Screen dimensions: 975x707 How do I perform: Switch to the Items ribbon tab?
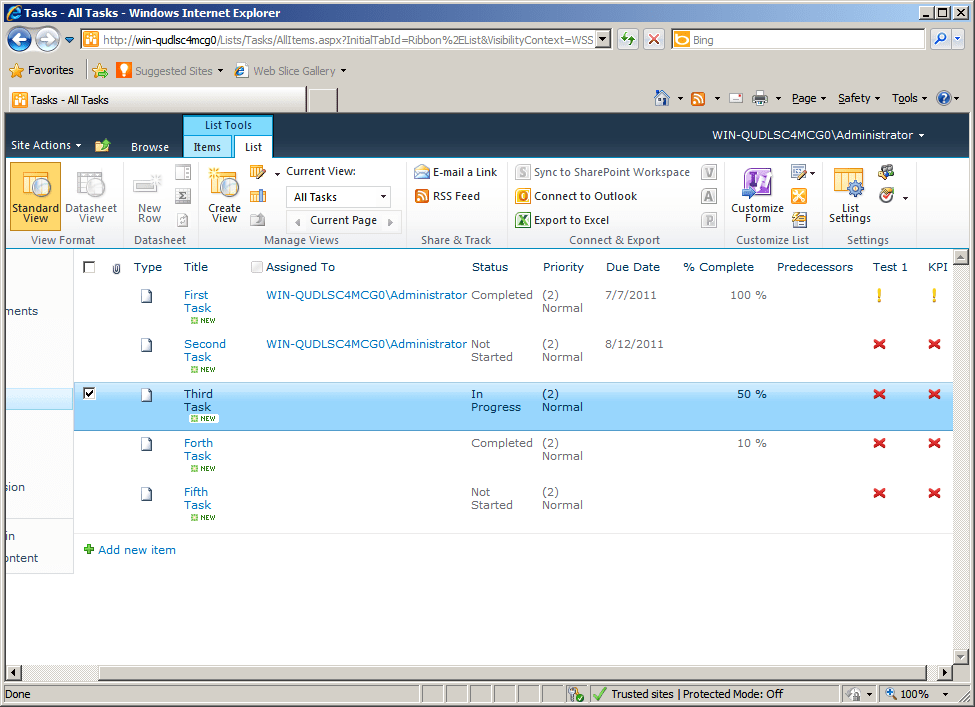[207, 147]
